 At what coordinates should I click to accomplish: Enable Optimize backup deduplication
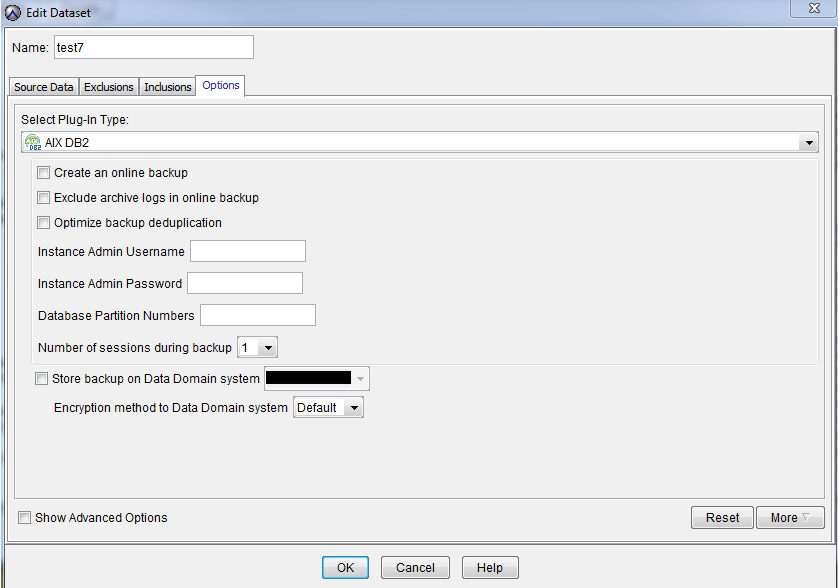pyautogui.click(x=43, y=222)
